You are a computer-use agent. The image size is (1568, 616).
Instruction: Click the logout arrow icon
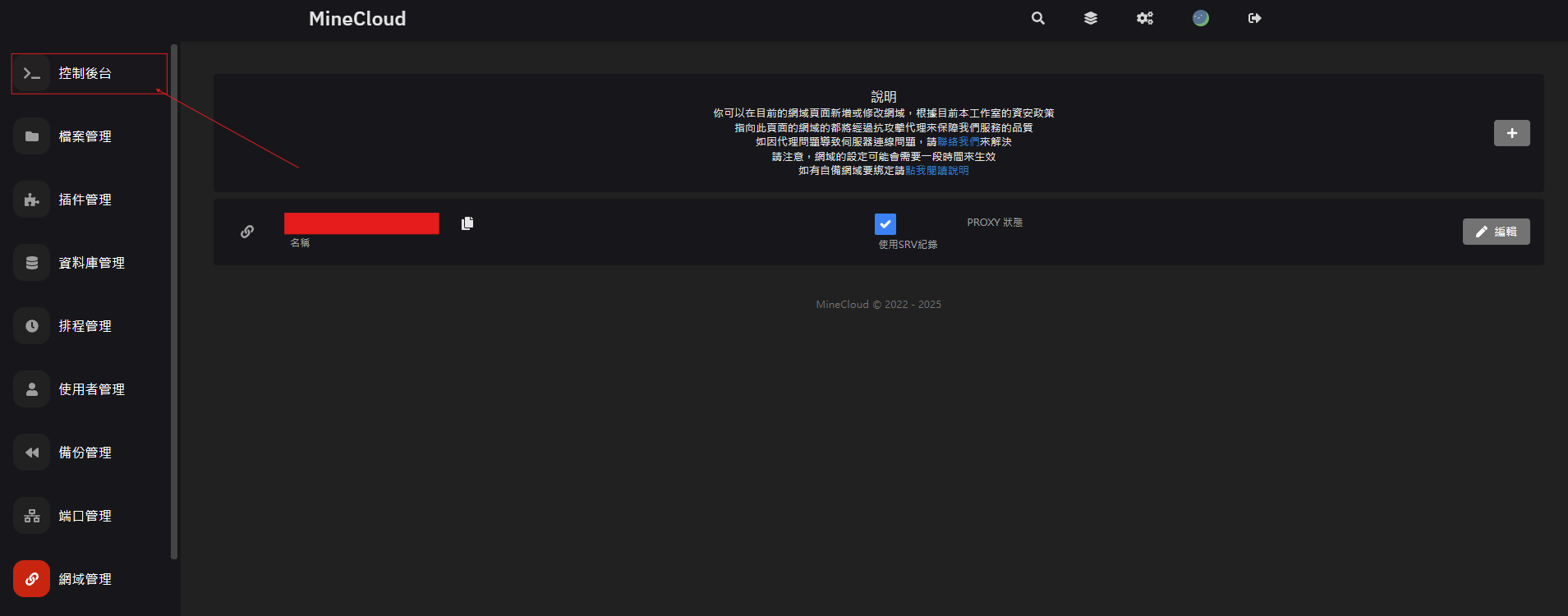coord(1255,18)
